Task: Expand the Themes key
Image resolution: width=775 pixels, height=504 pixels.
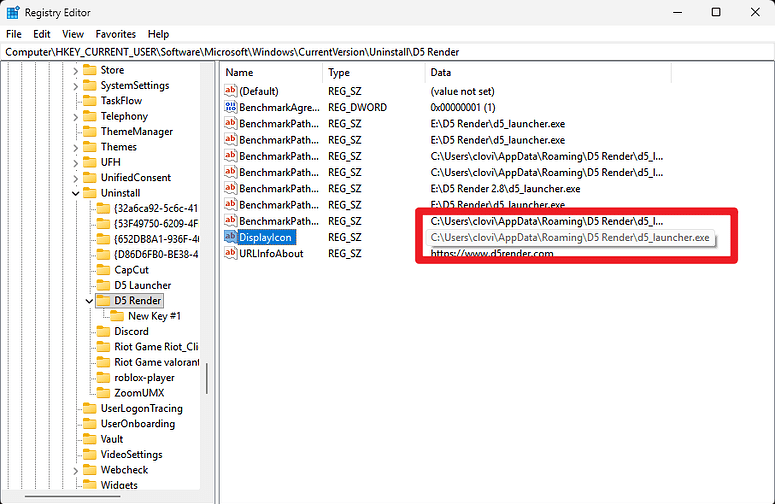Action: click(75, 147)
